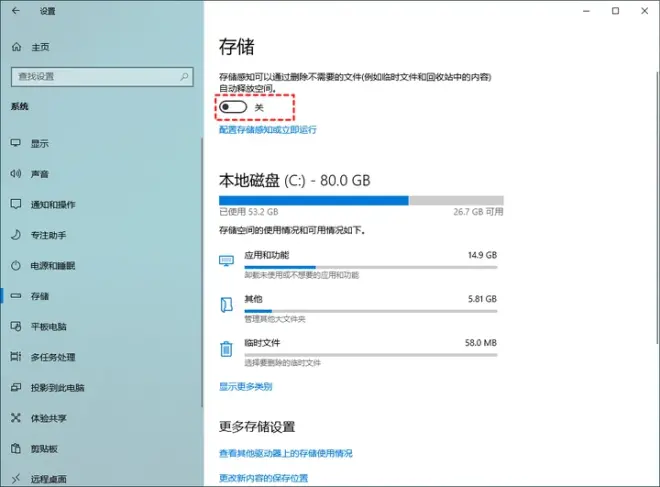This screenshot has width=660, height=487.
Task: Click the sidebar vertical scrollbar
Action: click(x=202, y=271)
